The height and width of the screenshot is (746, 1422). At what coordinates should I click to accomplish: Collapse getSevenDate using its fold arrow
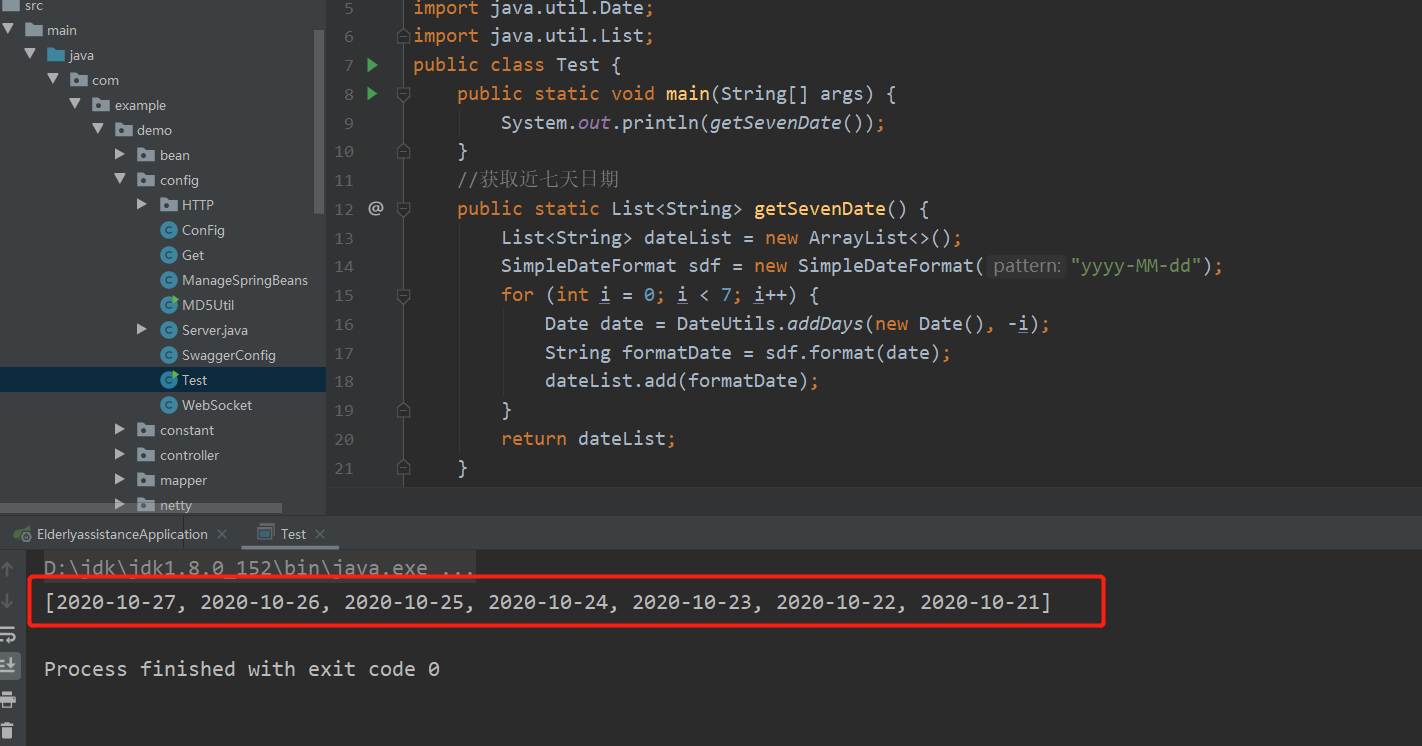click(403, 207)
